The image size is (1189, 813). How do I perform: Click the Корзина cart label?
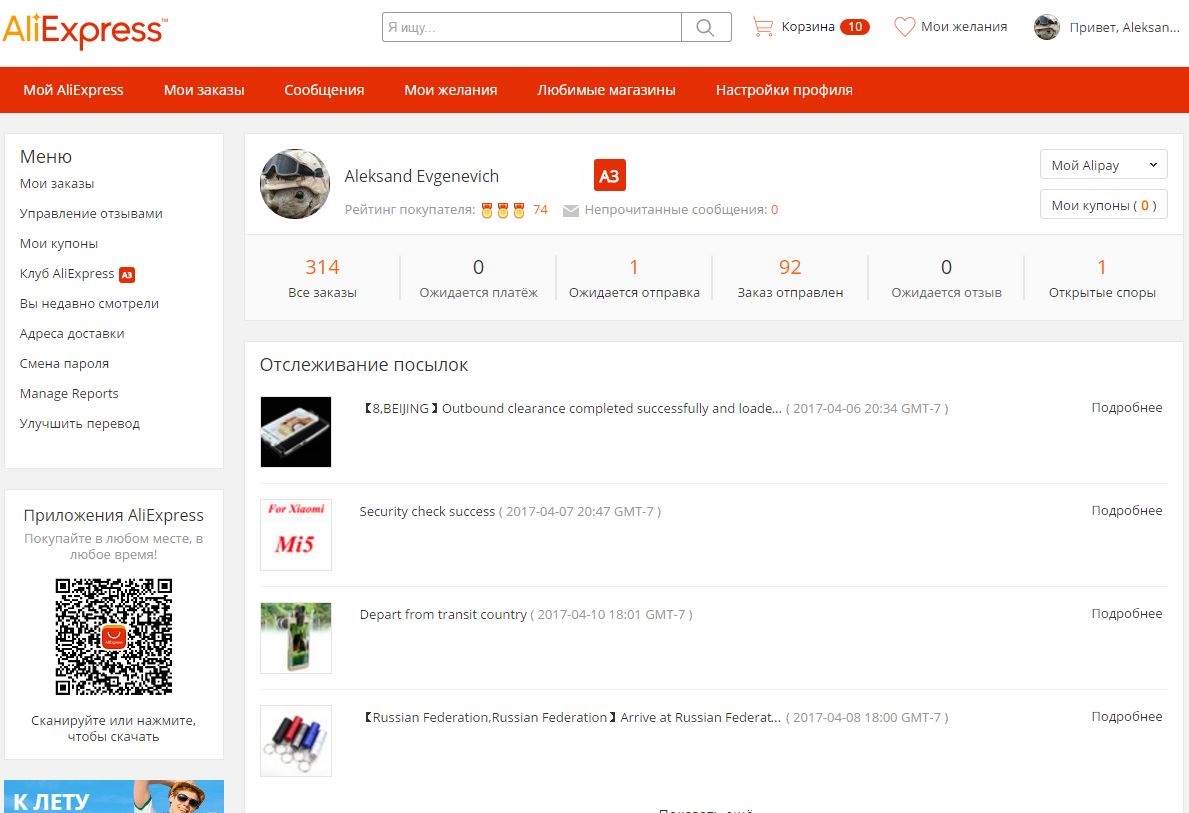[808, 27]
